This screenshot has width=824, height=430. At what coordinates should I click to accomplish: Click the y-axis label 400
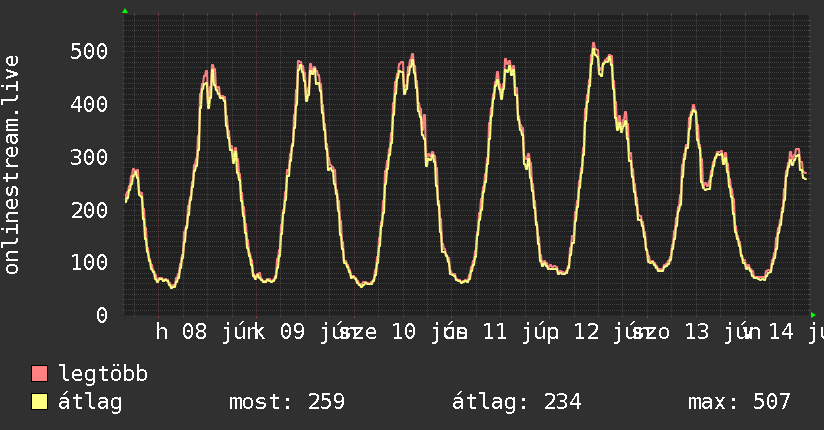(89, 104)
